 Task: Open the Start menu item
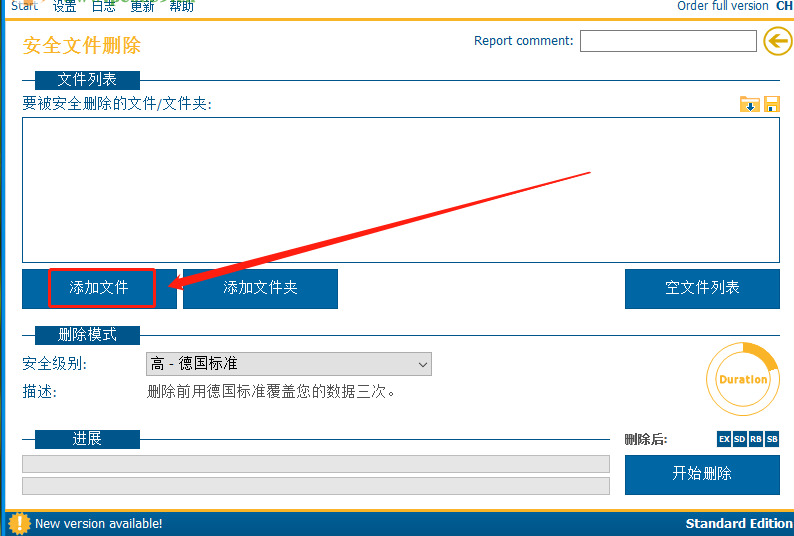[25, 6]
